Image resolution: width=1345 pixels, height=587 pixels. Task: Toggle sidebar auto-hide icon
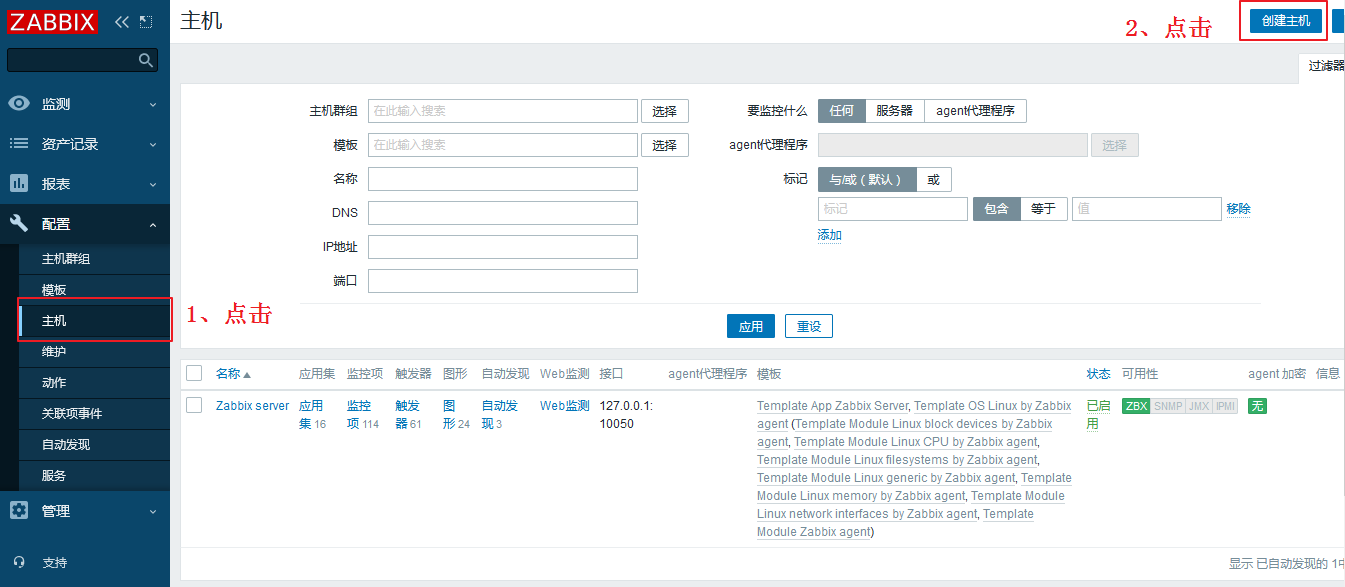click(x=146, y=21)
